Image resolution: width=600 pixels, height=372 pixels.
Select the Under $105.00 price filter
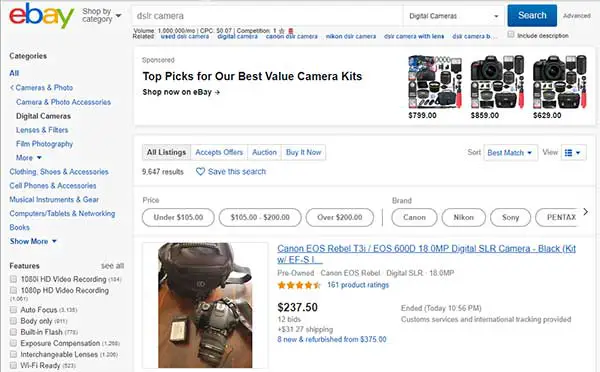tap(178, 217)
